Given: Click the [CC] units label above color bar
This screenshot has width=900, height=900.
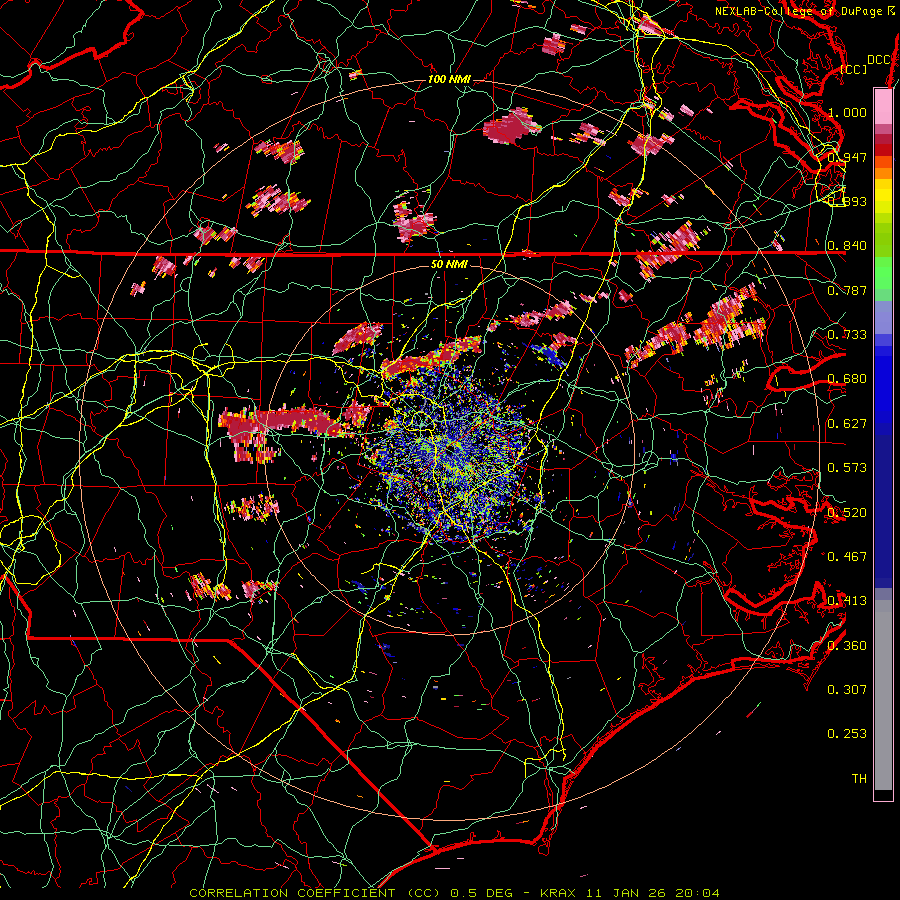Looking at the screenshot, I should coord(854,69).
